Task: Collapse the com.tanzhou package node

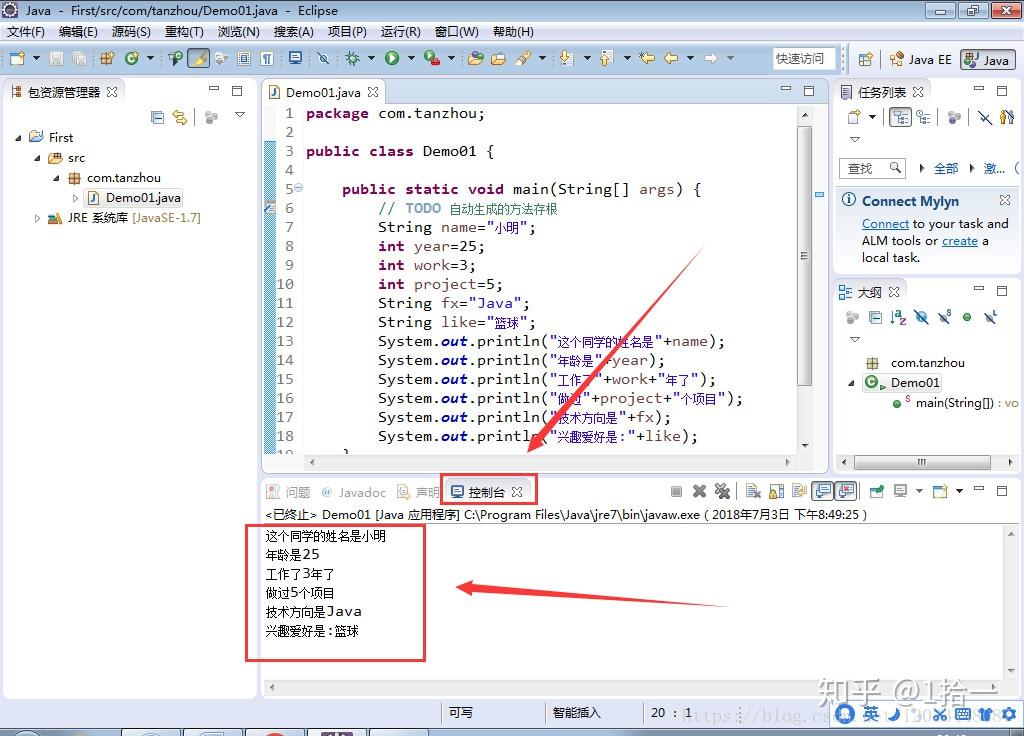Action: [x=57, y=177]
